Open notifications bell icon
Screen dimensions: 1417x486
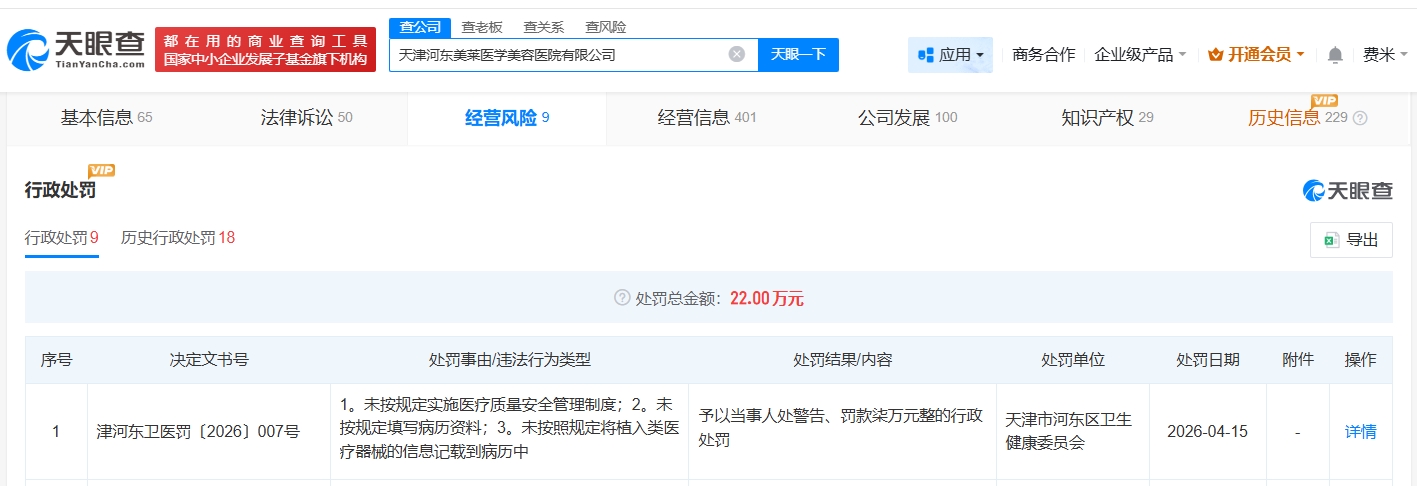tap(1335, 54)
